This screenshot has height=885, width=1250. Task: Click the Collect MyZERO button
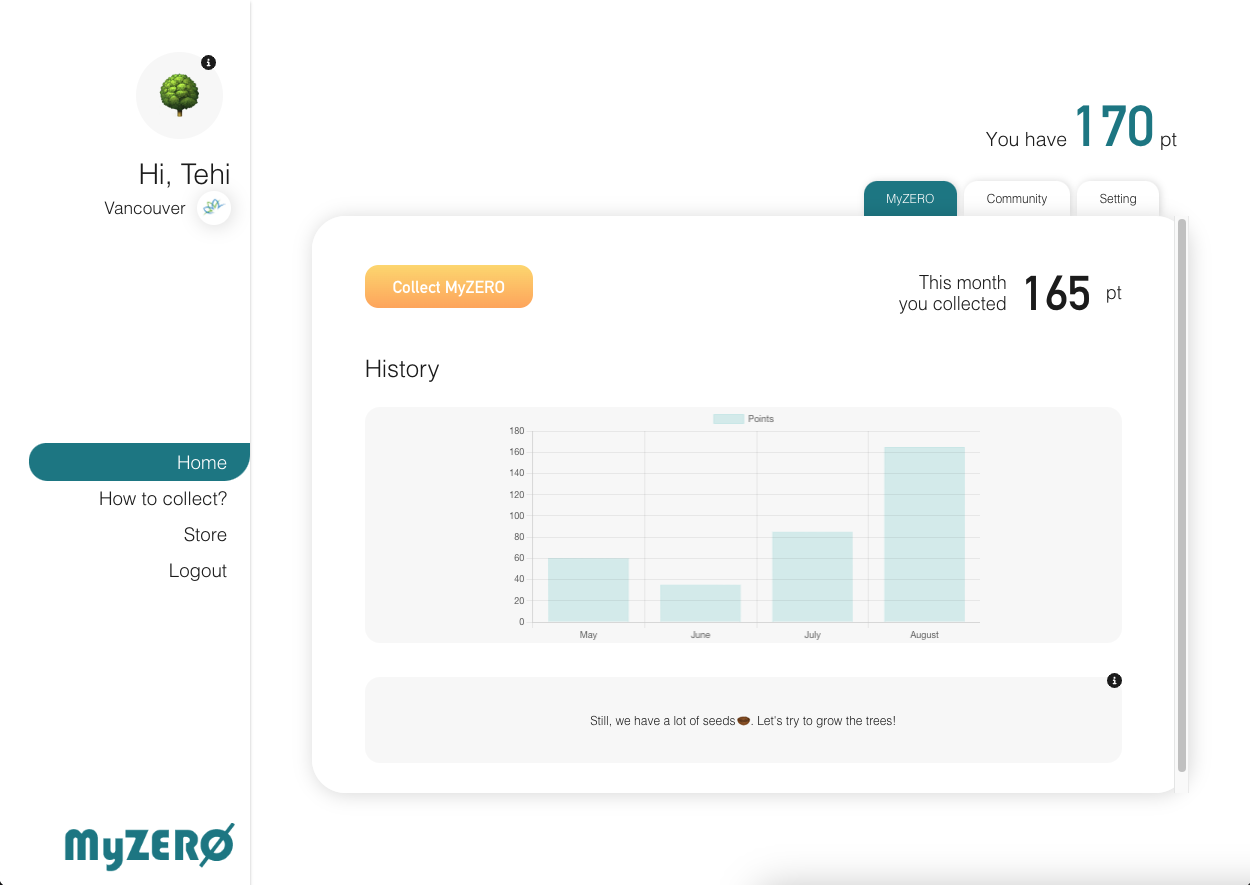449,287
